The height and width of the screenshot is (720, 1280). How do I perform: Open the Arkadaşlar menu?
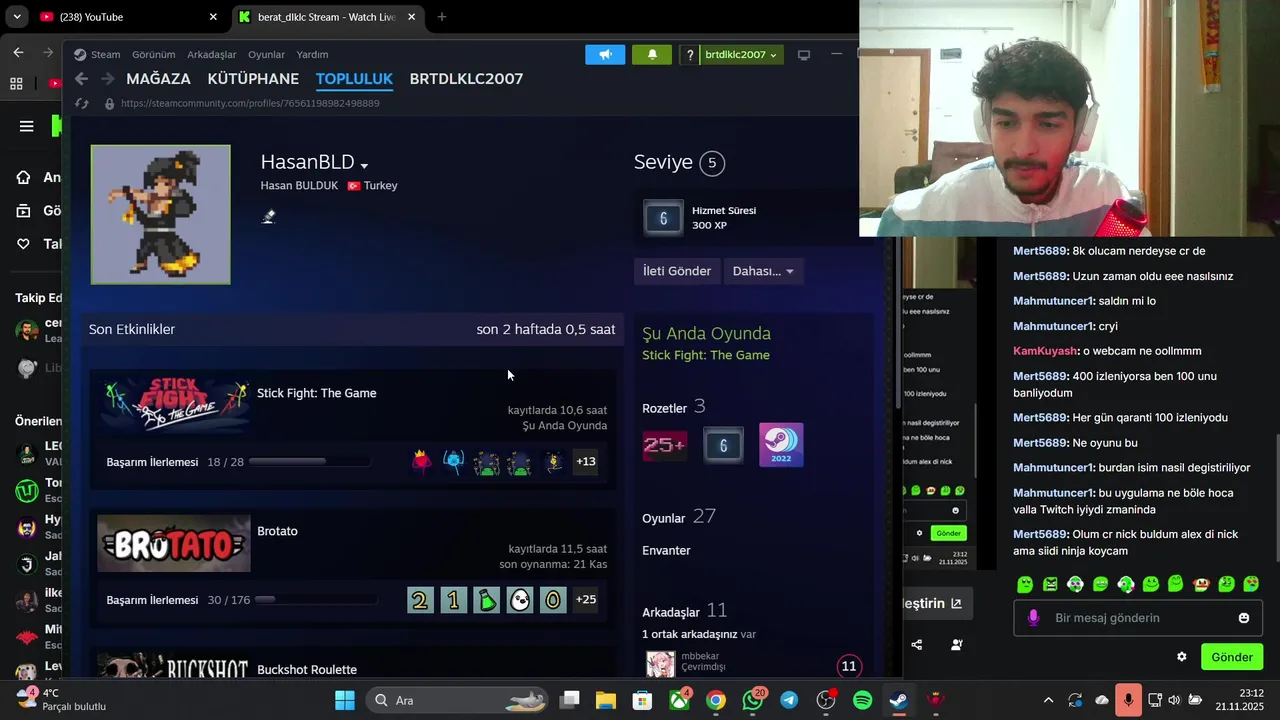[212, 55]
